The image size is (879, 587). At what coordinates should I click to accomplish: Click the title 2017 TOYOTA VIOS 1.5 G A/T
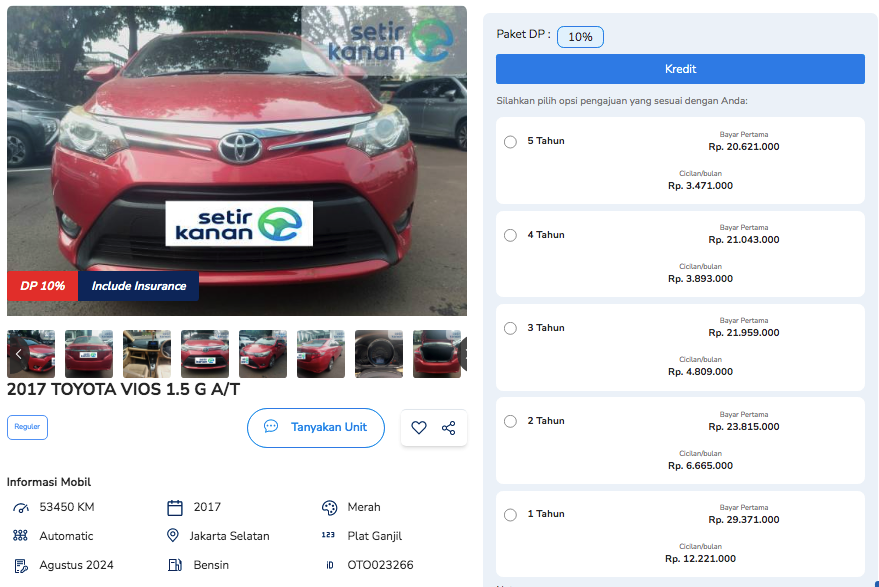coord(123,389)
